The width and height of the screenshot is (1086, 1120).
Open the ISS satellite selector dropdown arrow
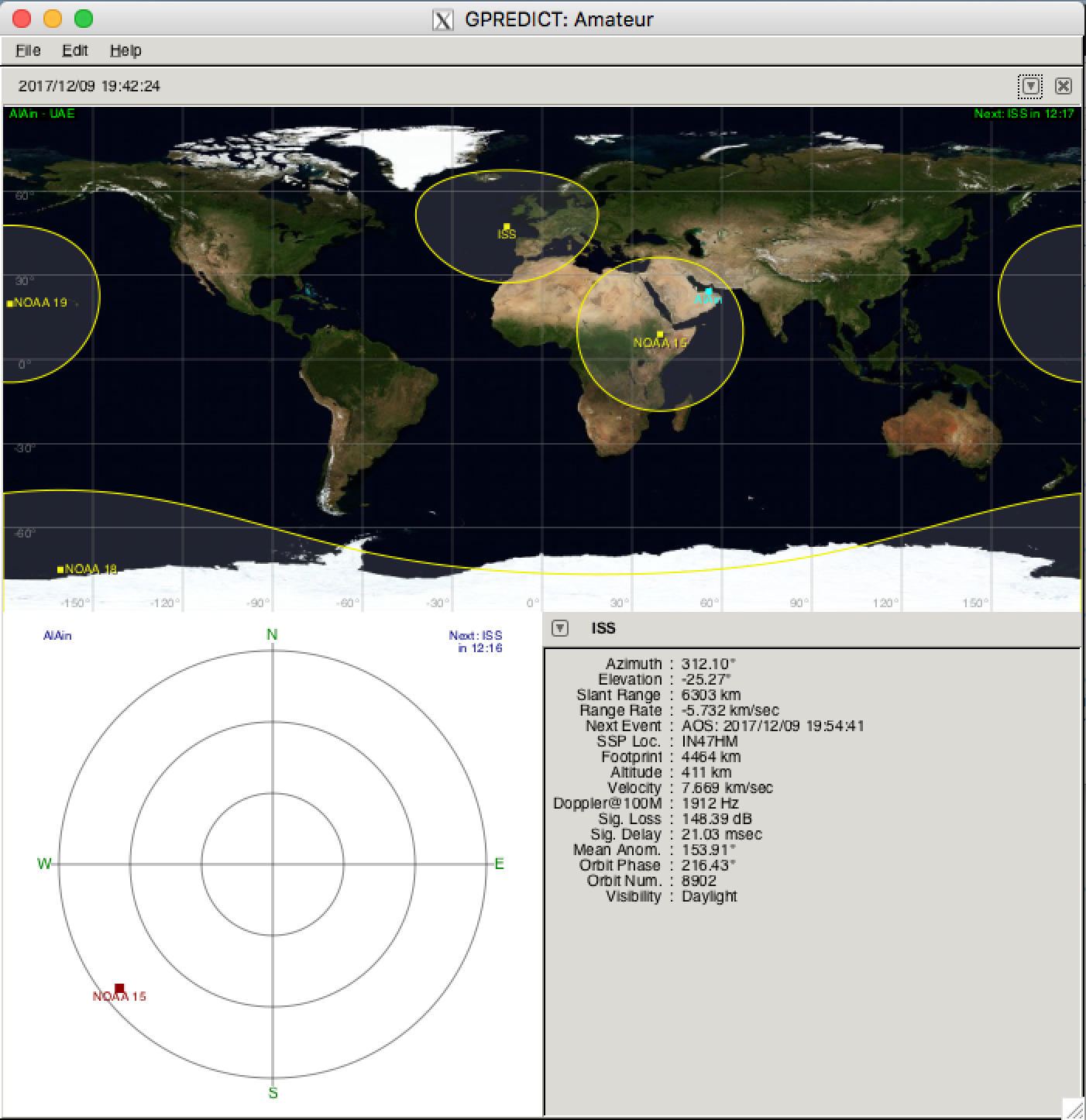[x=560, y=628]
